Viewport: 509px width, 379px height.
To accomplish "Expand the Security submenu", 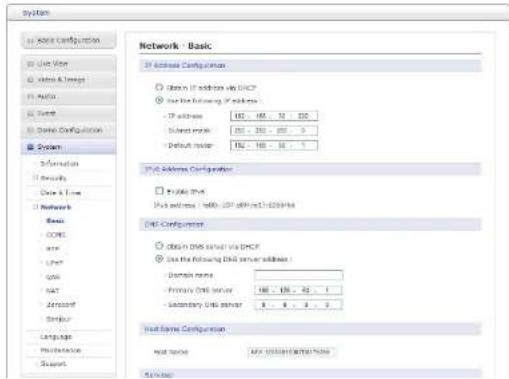I will click(x=35, y=178).
